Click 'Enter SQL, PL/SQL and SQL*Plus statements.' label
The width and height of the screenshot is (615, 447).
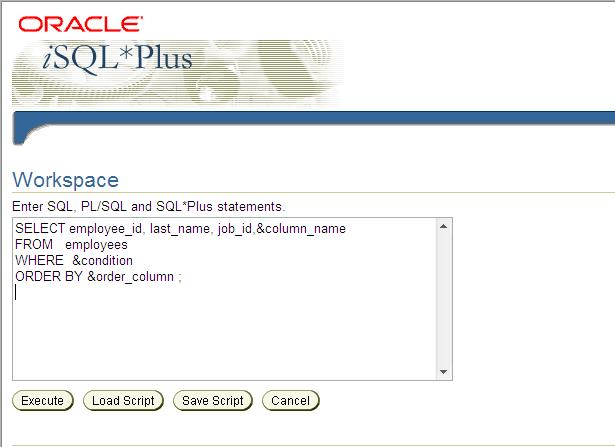149,207
